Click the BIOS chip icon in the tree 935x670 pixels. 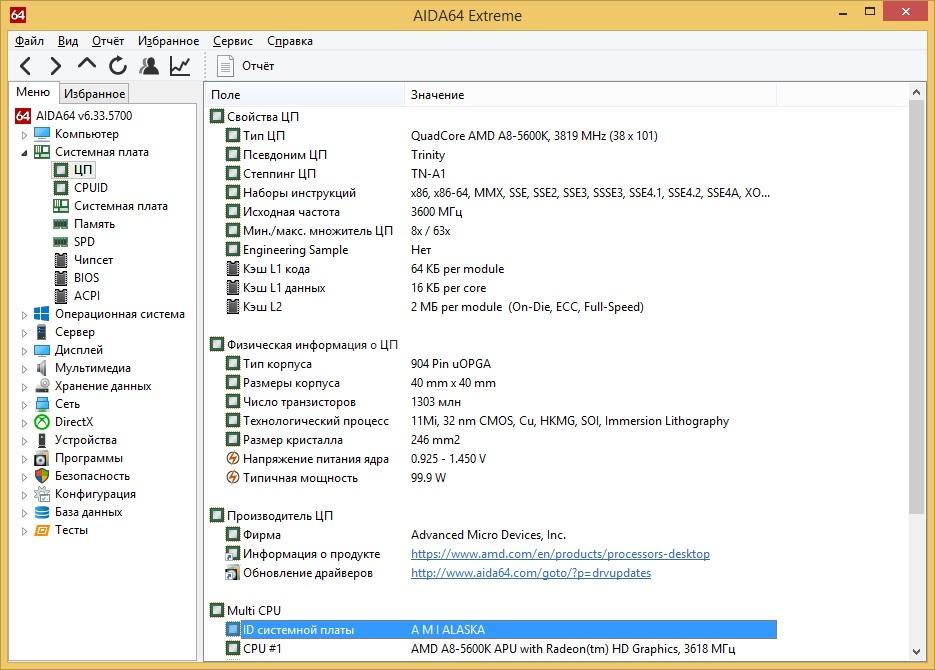tap(61, 278)
